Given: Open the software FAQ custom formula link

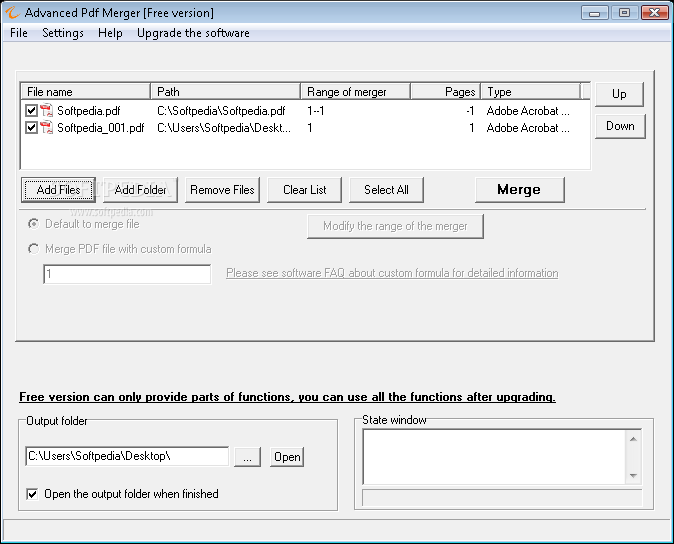Looking at the screenshot, I should (392, 273).
